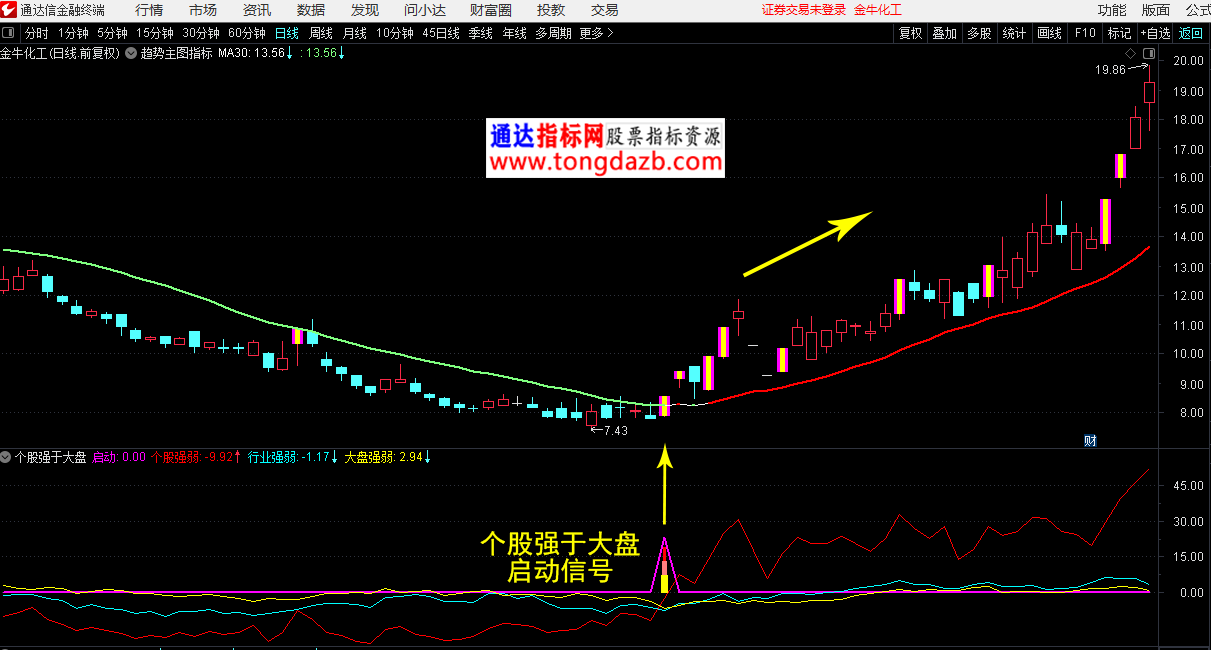Toggle the right panel icon near the price axis
Screen dimensions: 1211x650
(x=1148, y=53)
